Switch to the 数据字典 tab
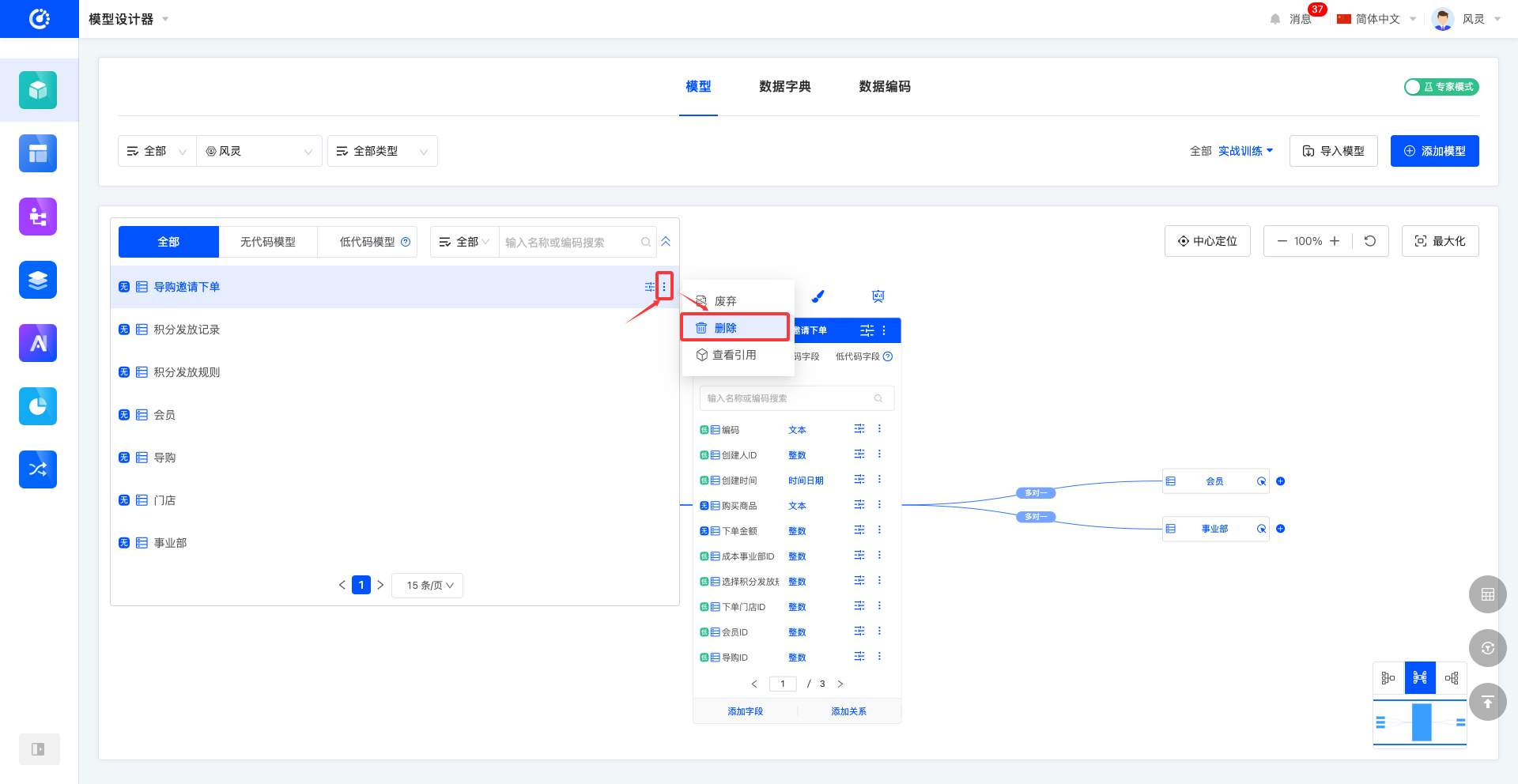Viewport: 1518px width, 784px height. coord(785,86)
